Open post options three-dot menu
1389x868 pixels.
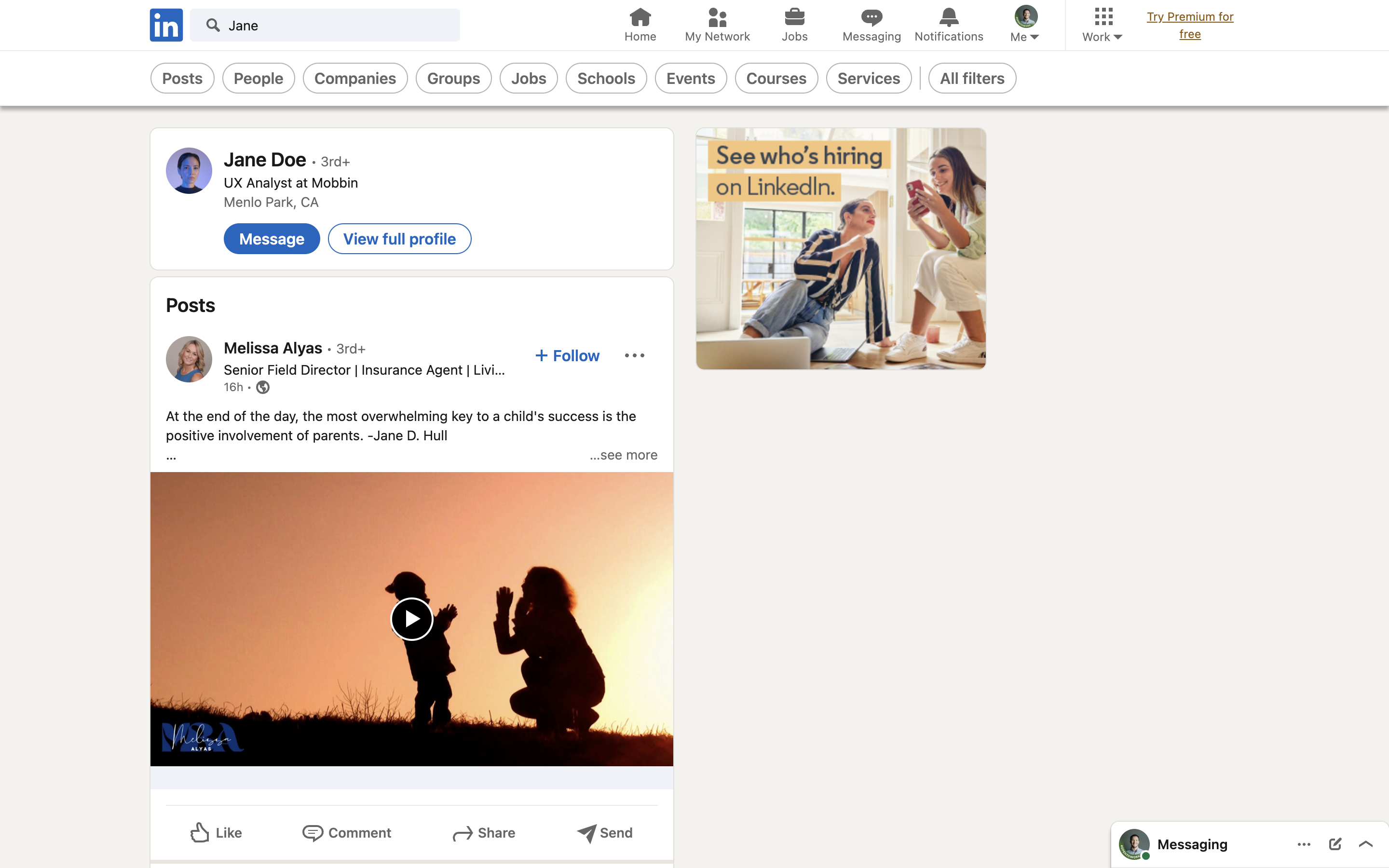pos(634,355)
